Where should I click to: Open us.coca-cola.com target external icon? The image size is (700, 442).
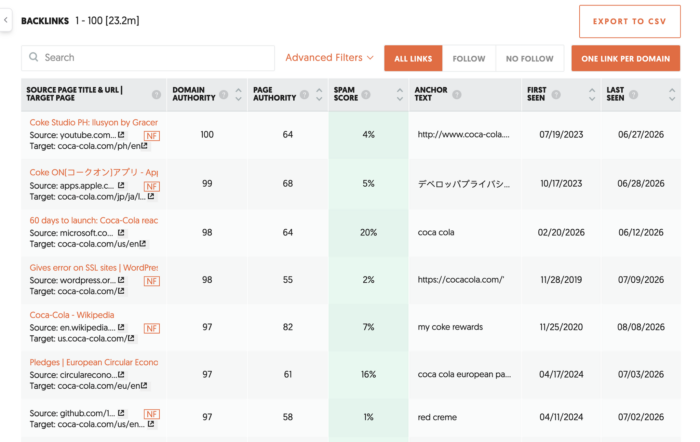click(131, 338)
